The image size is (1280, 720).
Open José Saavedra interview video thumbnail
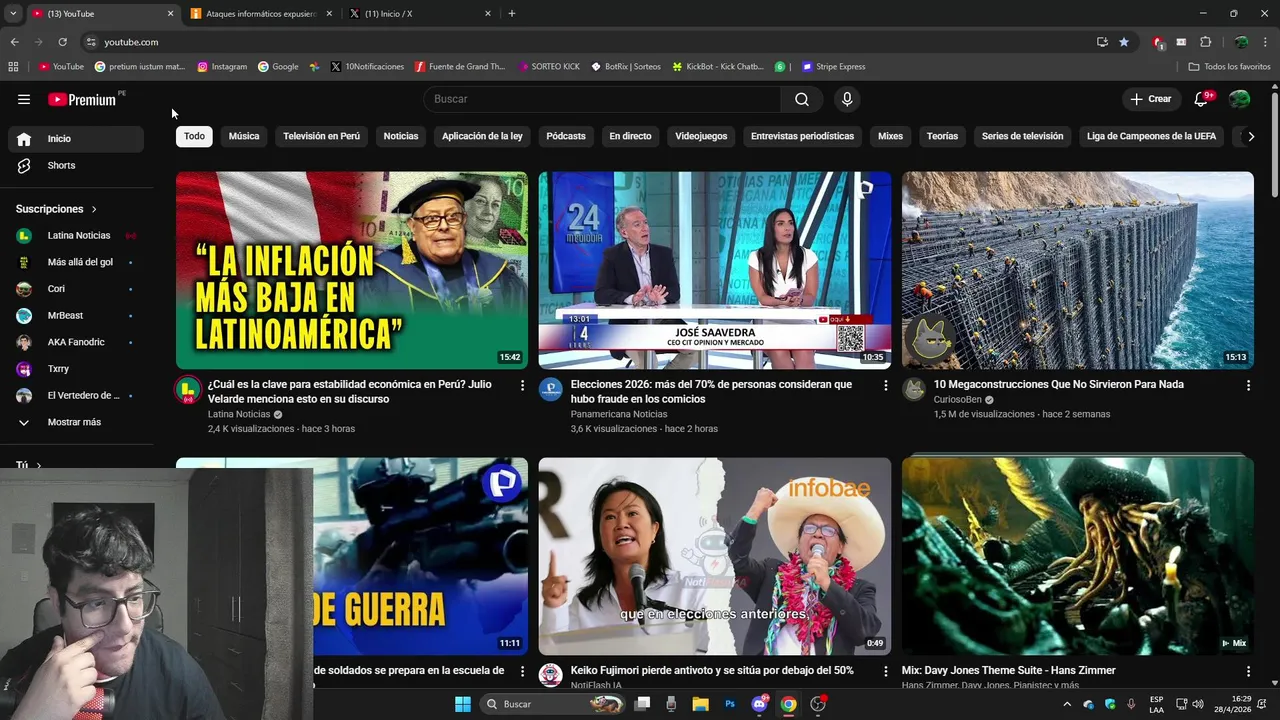715,270
